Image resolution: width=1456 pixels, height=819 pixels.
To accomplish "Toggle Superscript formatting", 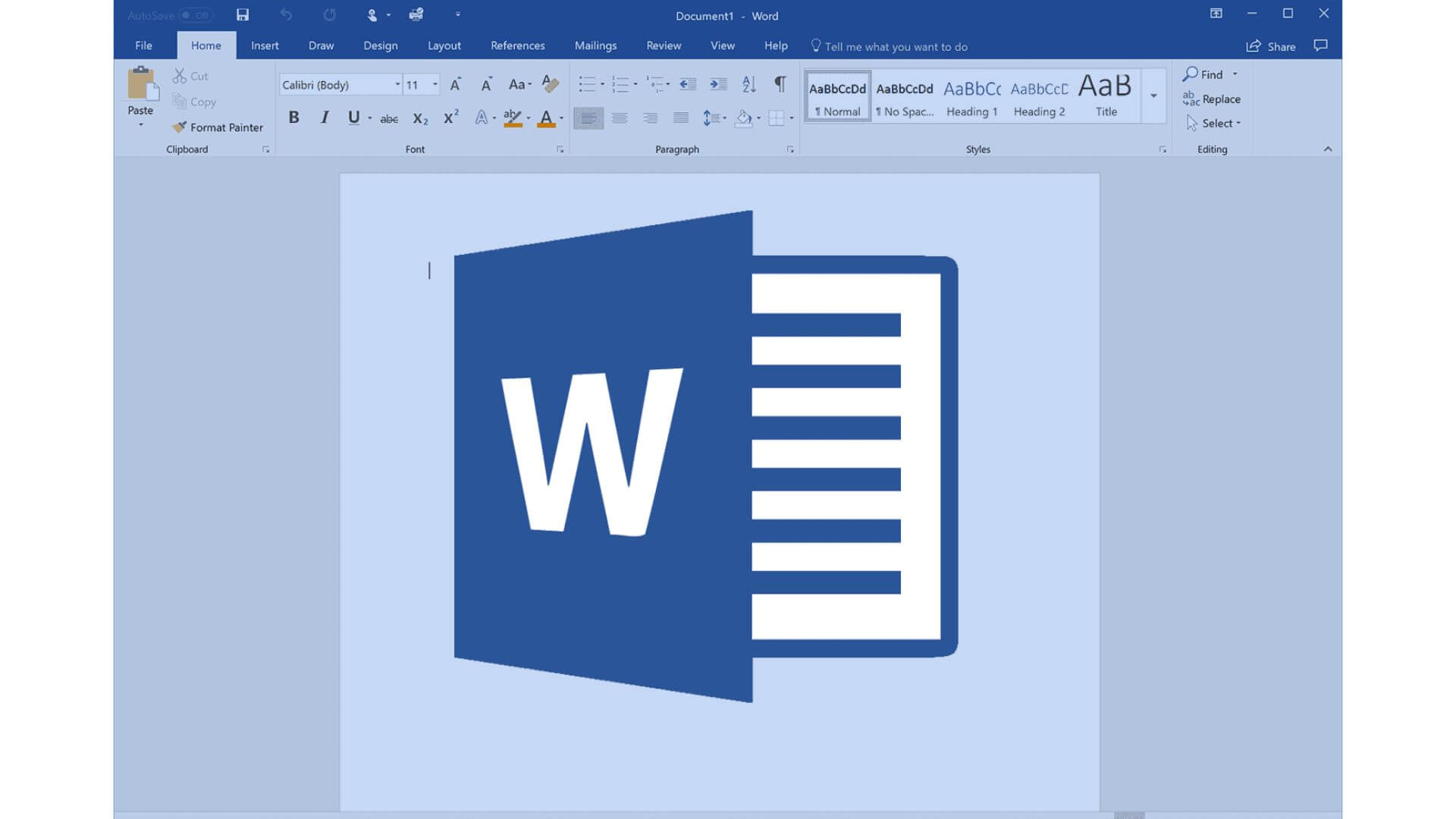I will (451, 118).
